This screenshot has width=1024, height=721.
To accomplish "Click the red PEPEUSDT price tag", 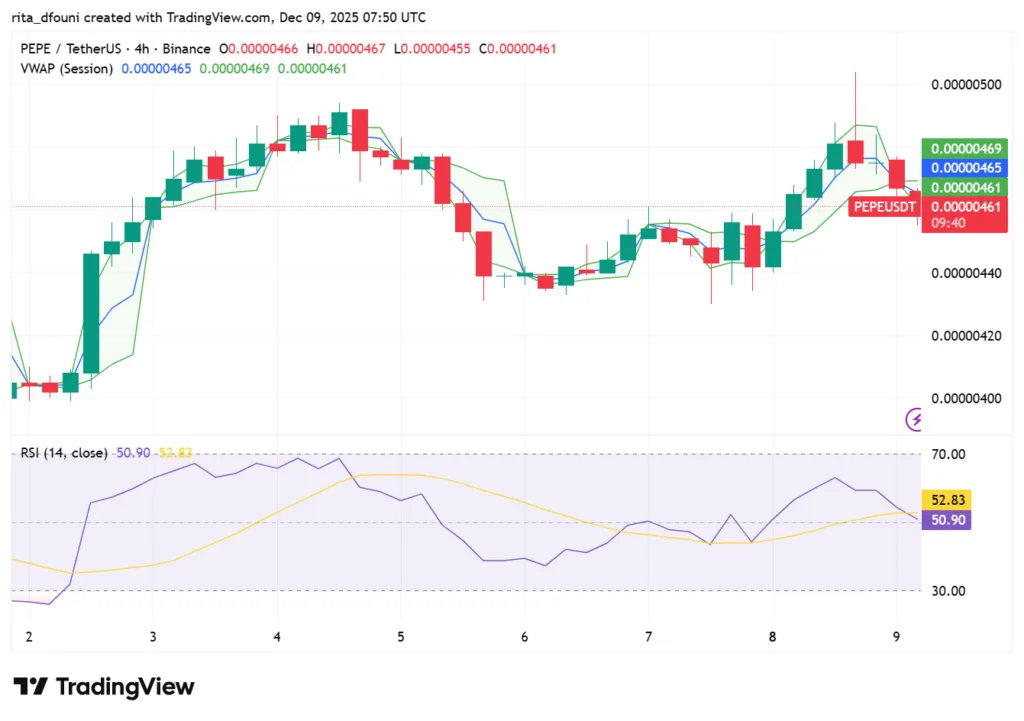I will coord(883,207).
